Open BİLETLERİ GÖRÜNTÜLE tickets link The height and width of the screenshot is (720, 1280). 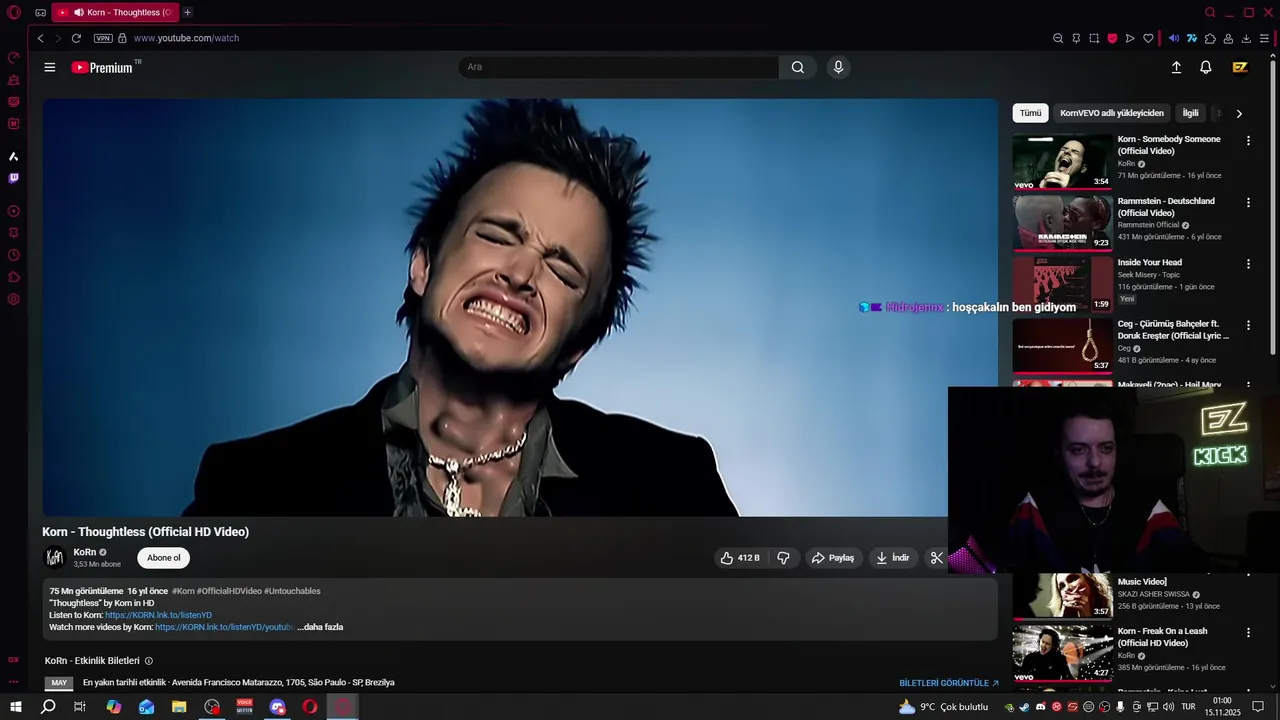click(x=949, y=683)
